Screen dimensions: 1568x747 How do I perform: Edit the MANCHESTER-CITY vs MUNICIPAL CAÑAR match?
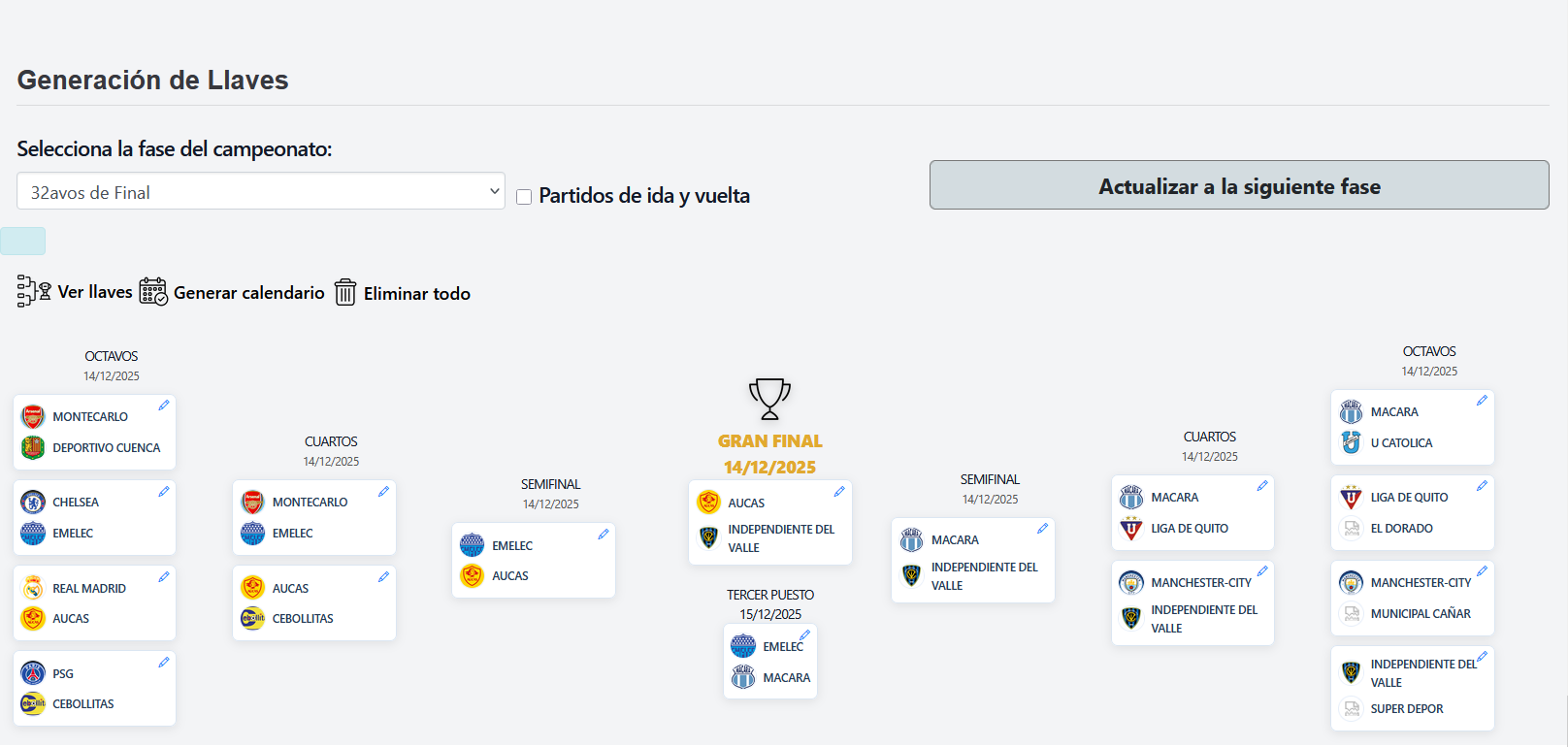[x=1482, y=569]
